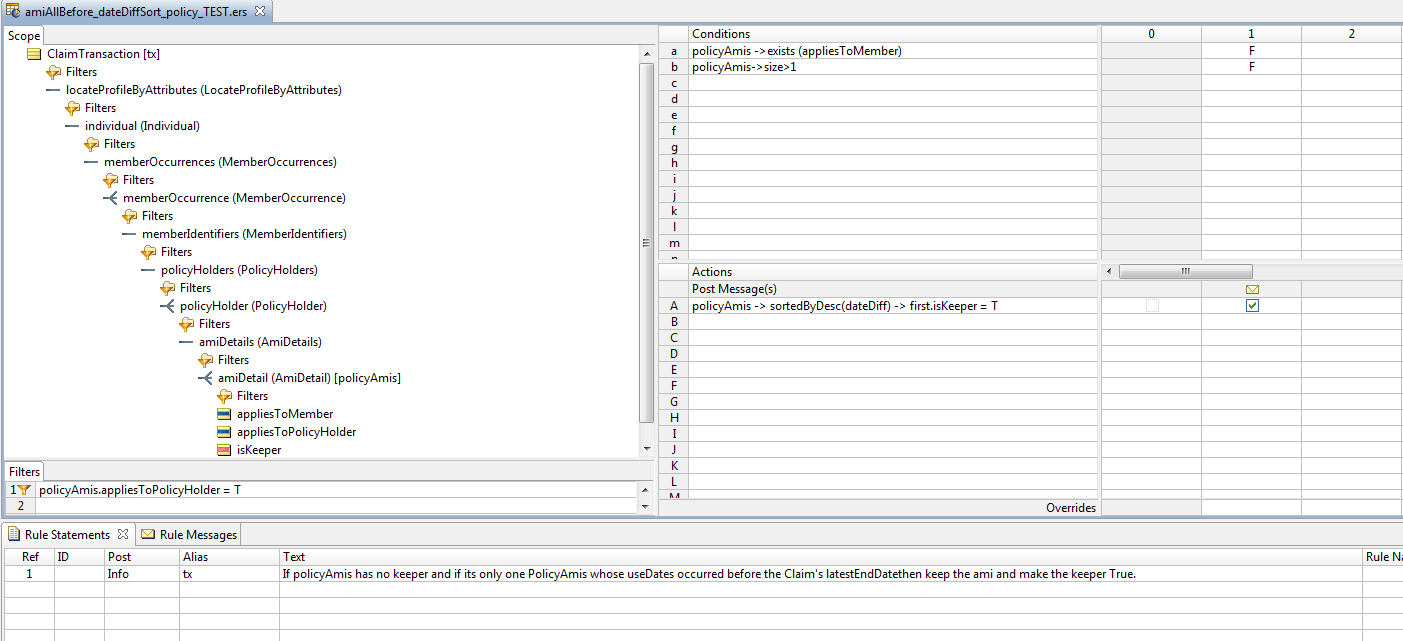Click the rule table horizontal scrollbar thumb
This screenshot has height=641, width=1403.
tap(1185, 272)
